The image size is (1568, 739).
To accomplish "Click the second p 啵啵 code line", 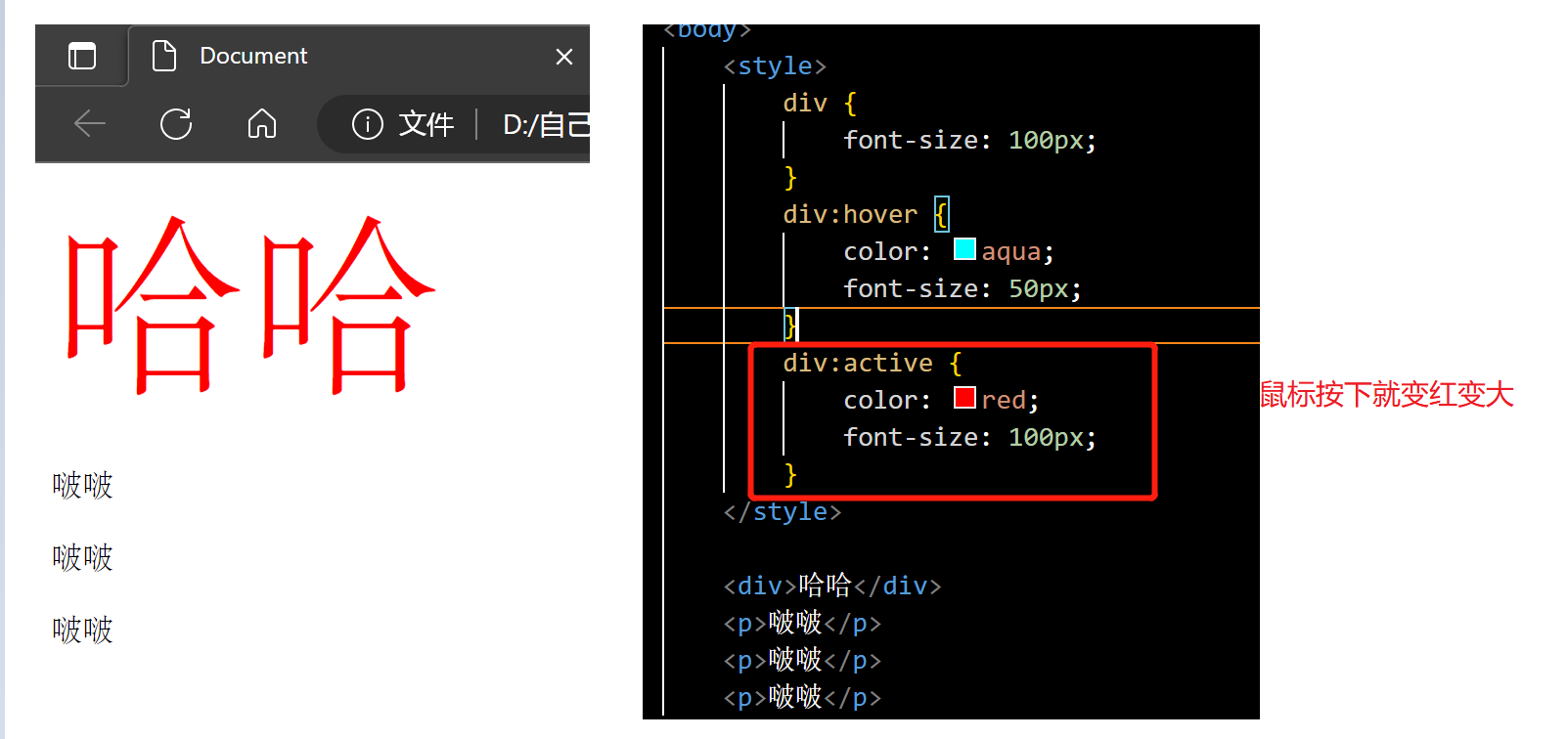I will pos(802,660).
